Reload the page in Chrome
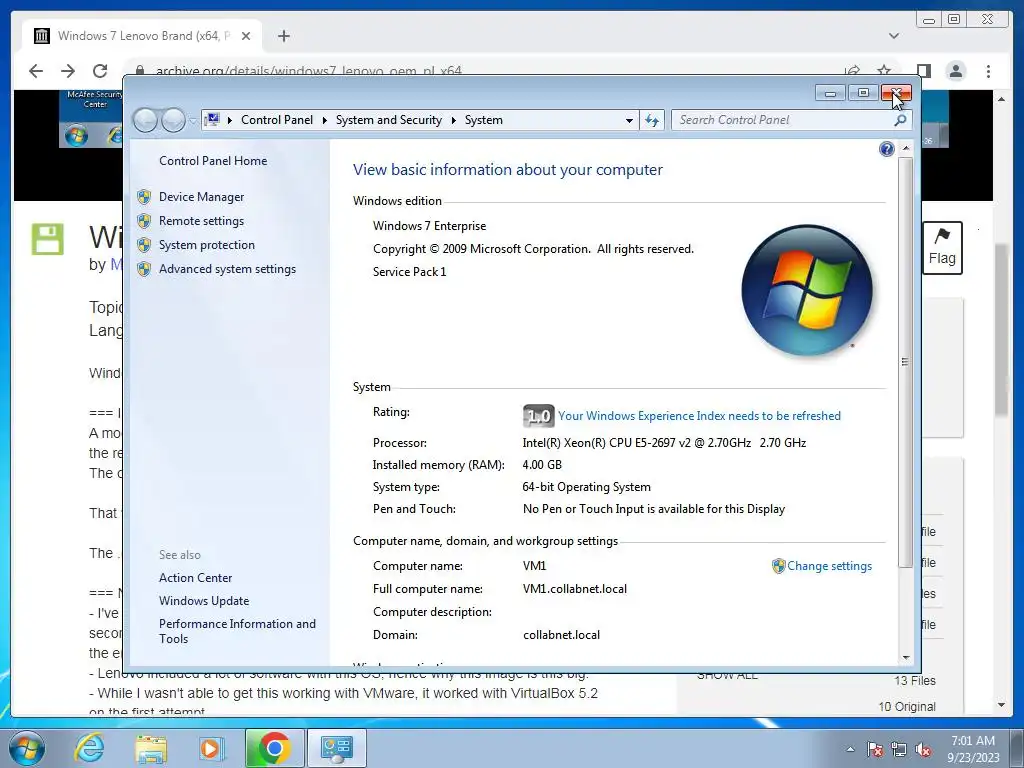The width and height of the screenshot is (1024, 768). coord(100,71)
